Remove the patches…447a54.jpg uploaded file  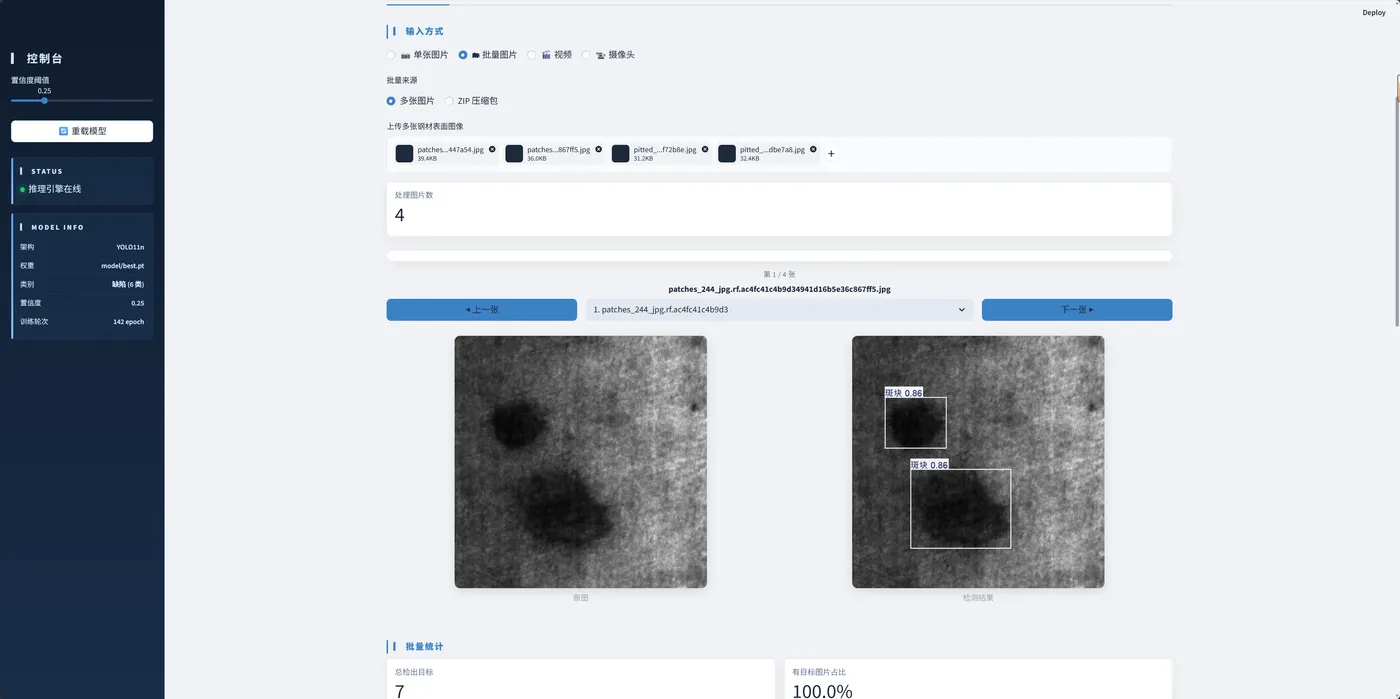pyautogui.click(x=492, y=149)
